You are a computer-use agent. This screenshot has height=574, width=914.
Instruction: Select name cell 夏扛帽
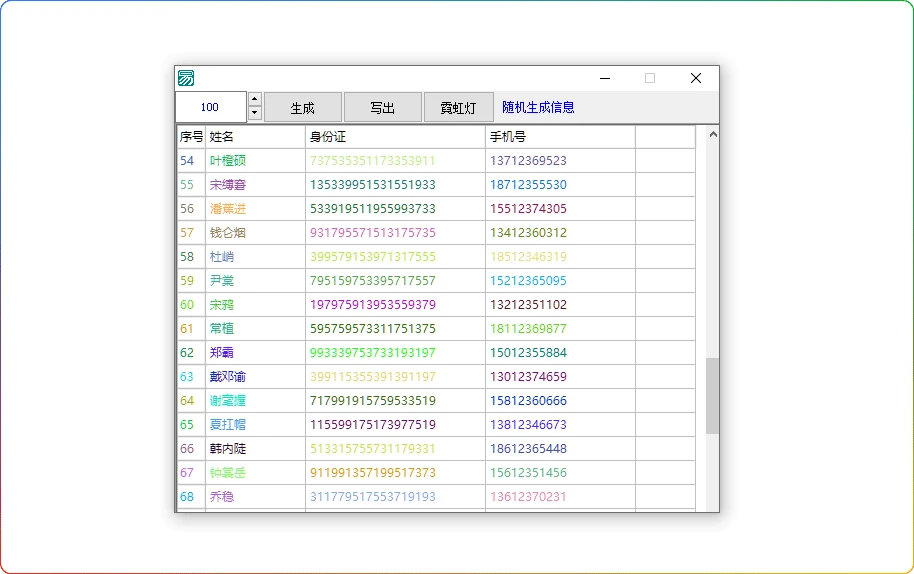pos(255,425)
